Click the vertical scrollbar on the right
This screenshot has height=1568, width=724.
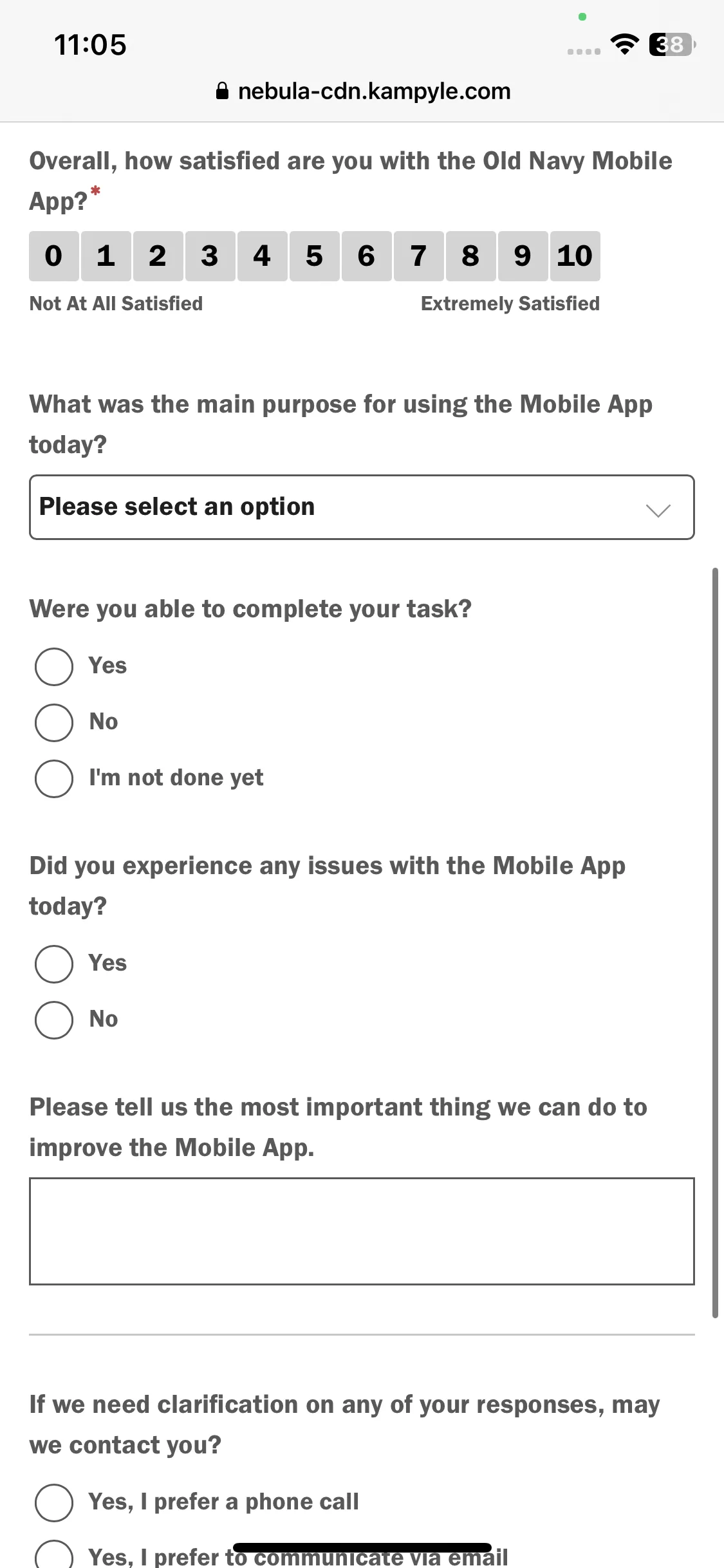pos(715,942)
